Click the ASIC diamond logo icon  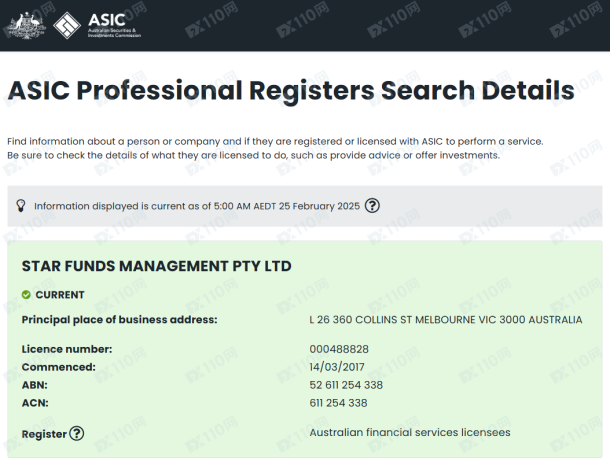pyautogui.click(x=68, y=25)
